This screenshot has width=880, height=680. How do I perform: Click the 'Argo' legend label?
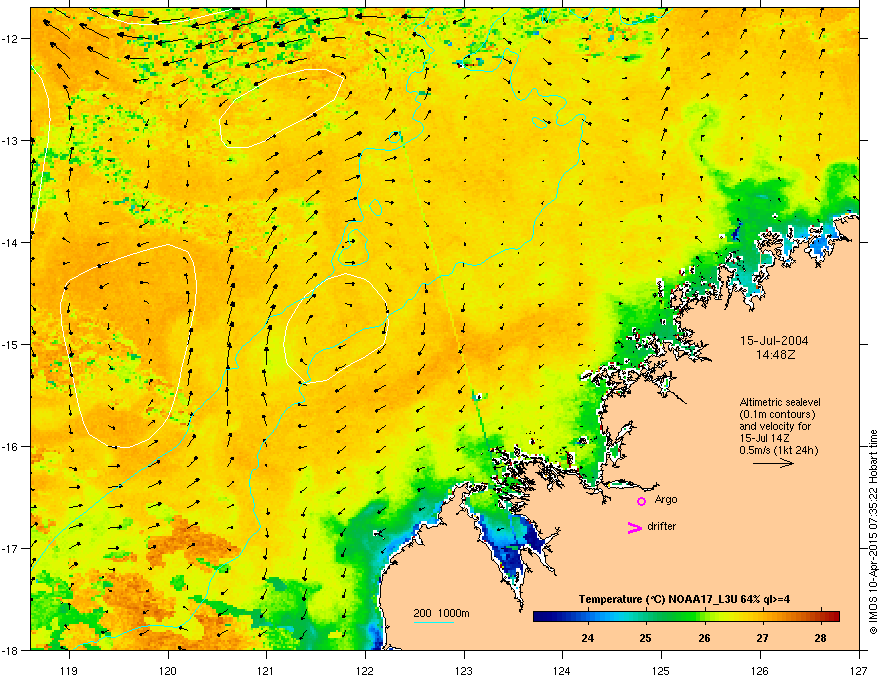[x=666, y=500]
